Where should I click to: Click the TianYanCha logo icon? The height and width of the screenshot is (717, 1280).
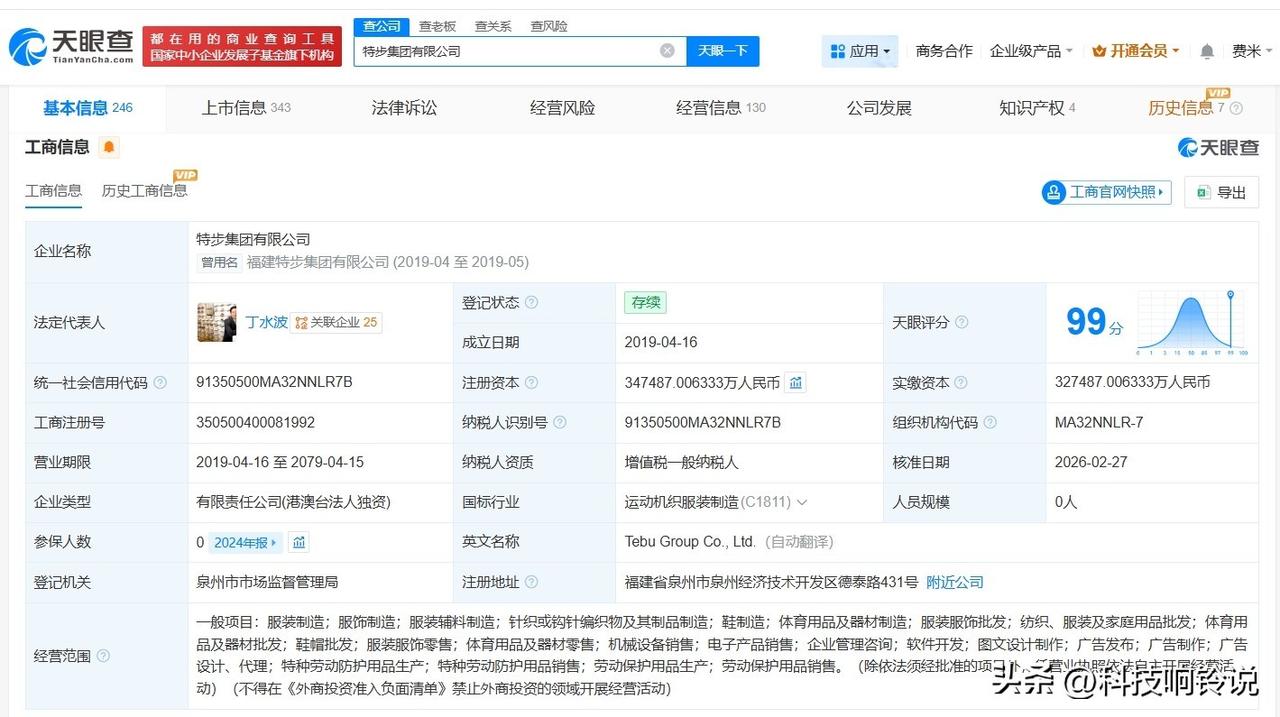27,46
